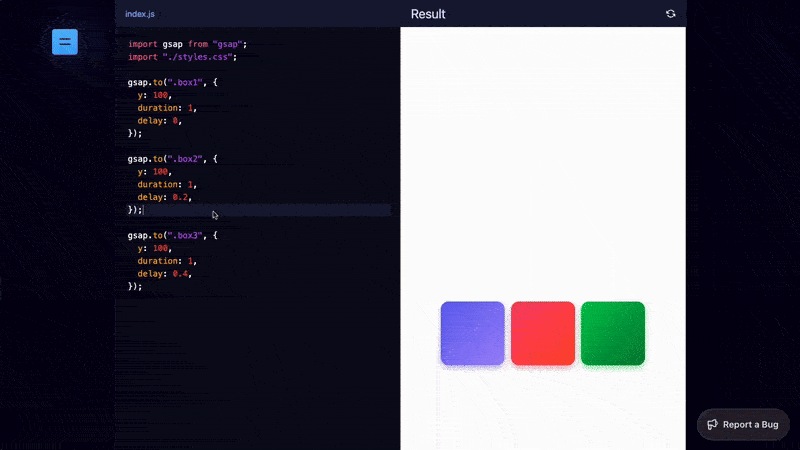This screenshot has width=800, height=450.
Task: Click the highlighted closing brace line of box2
Action: tap(136, 210)
